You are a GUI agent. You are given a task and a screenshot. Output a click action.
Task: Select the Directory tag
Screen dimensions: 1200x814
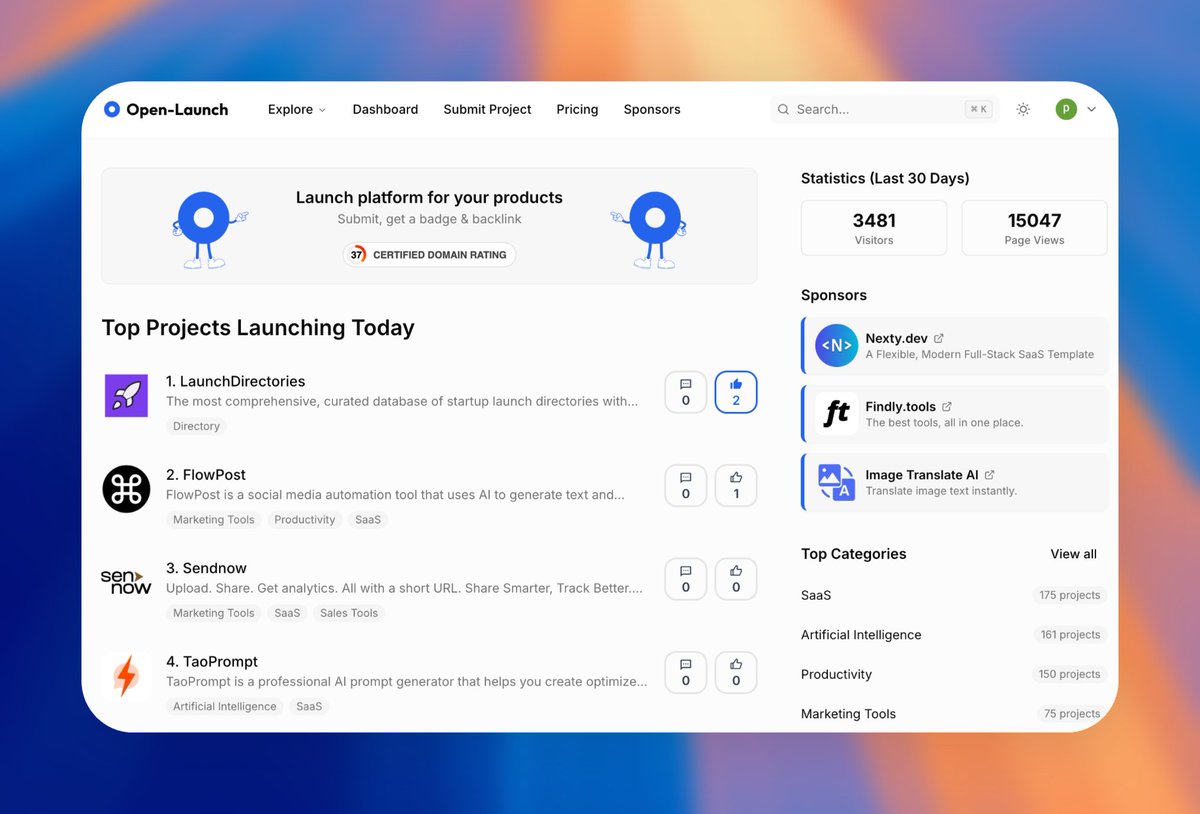[196, 426]
